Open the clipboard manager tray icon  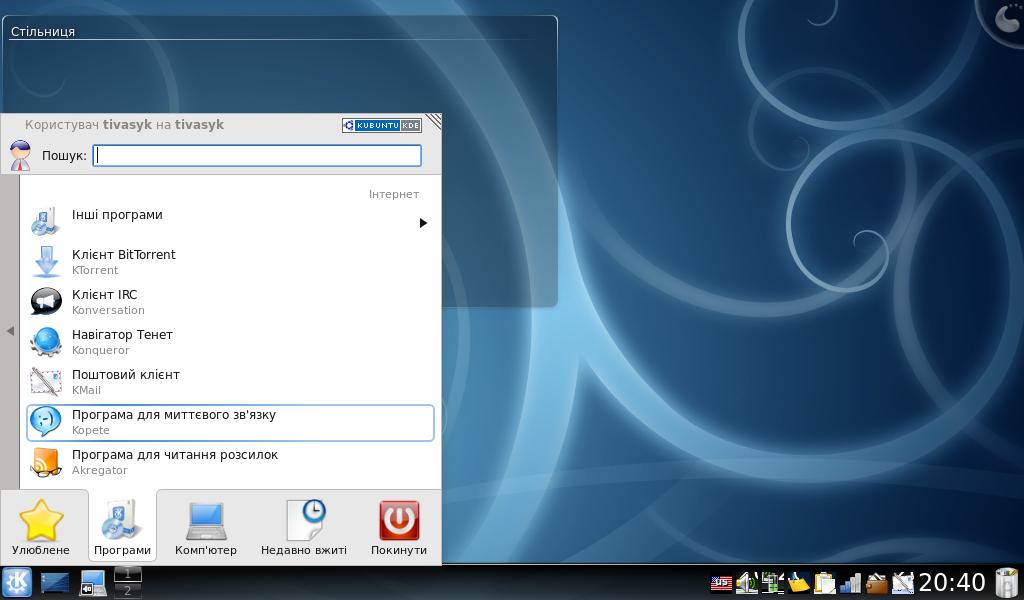tap(825, 582)
